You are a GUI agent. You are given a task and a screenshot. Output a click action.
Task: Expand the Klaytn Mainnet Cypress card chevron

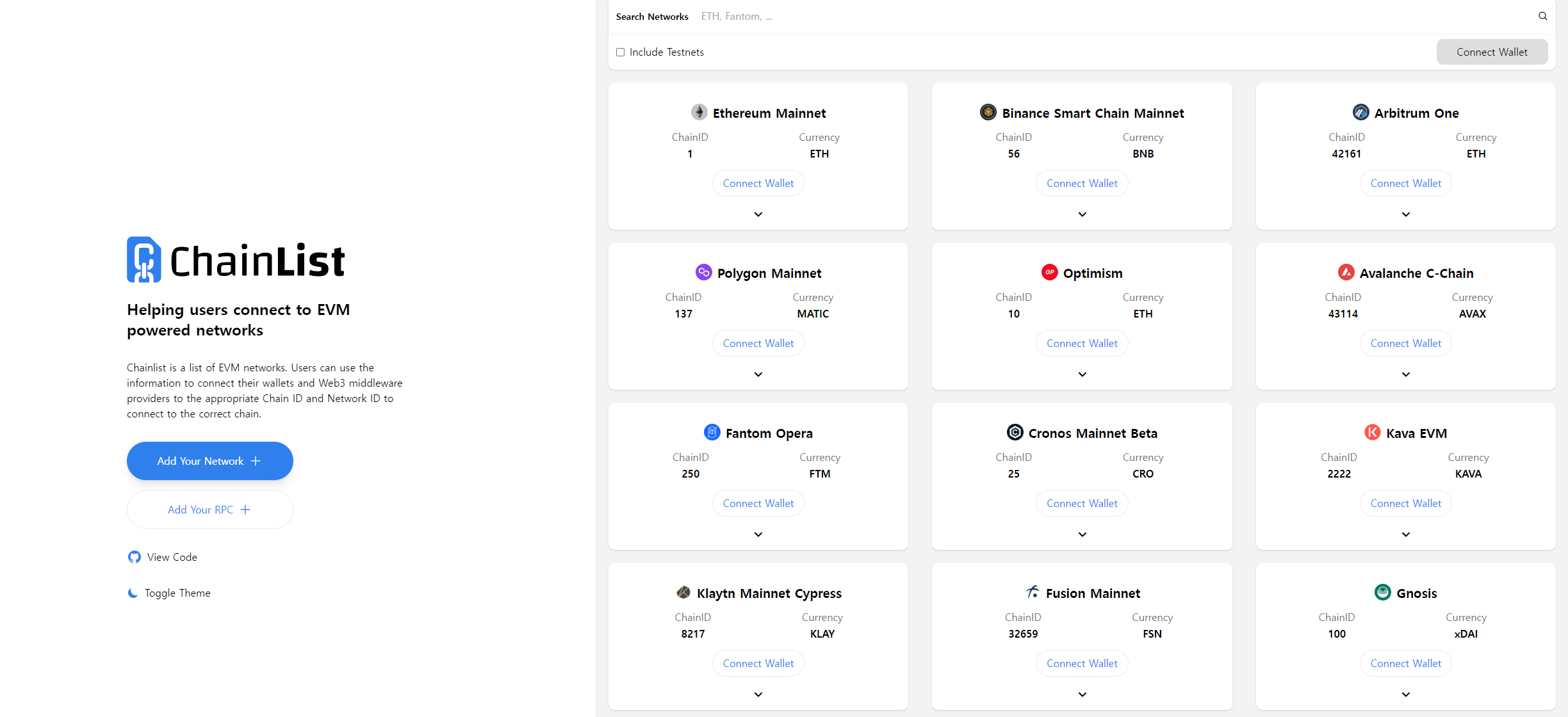click(758, 695)
